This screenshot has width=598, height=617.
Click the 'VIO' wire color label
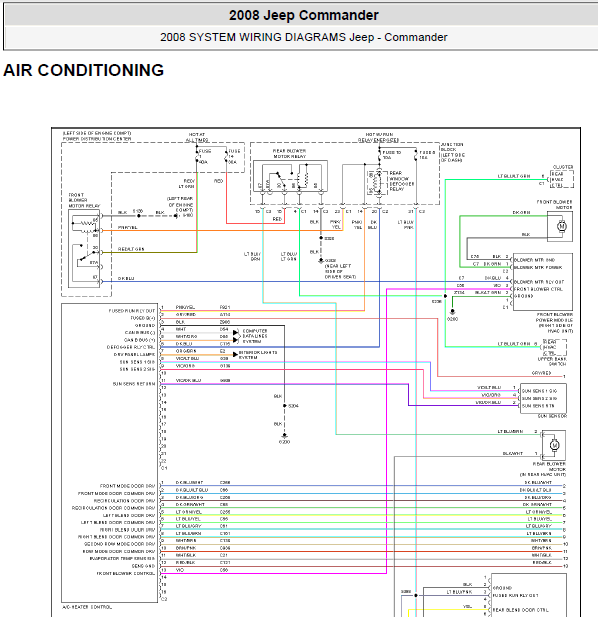pos(180,570)
